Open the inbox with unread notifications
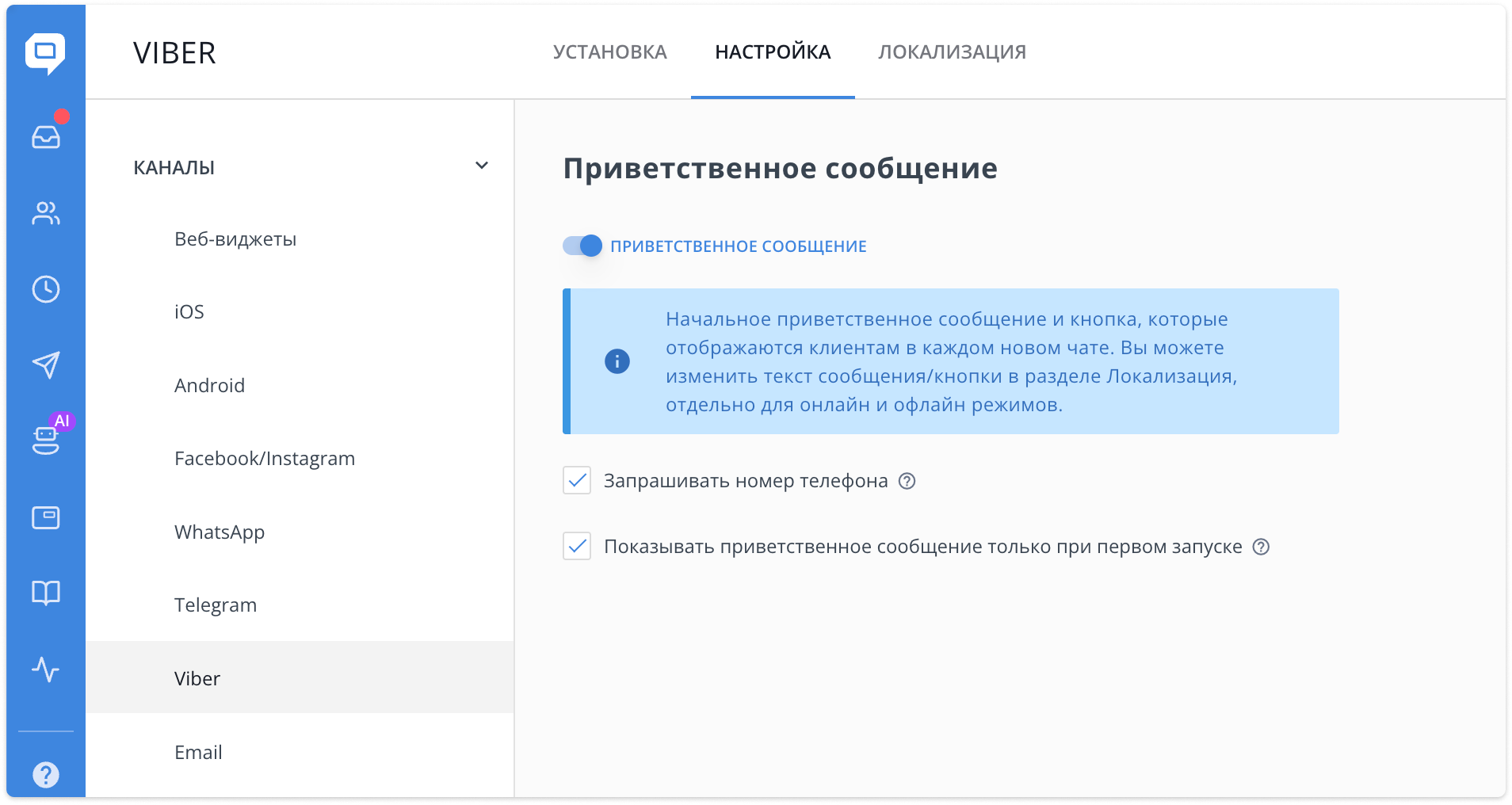This screenshot has height=805, width=1512. point(46,135)
